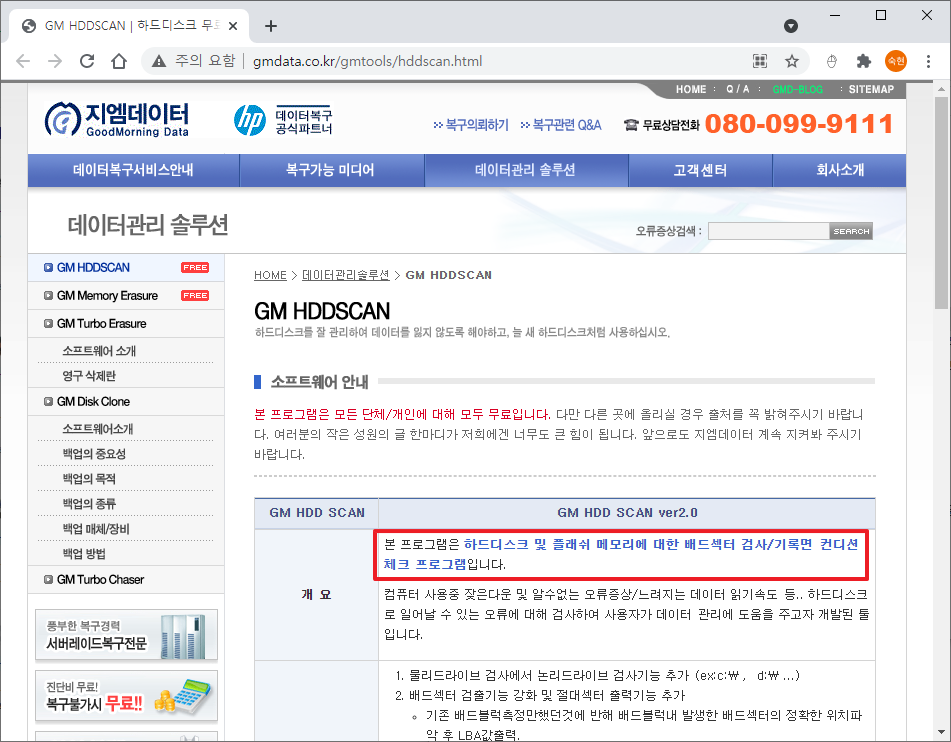Viewport: 951px width, 742px height.
Task: Click the mouse extension icon
Action: (x=832, y=61)
